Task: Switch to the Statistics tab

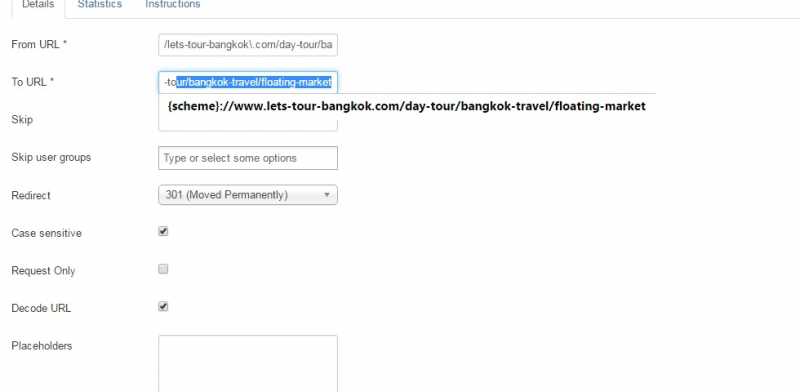Action: [x=99, y=5]
